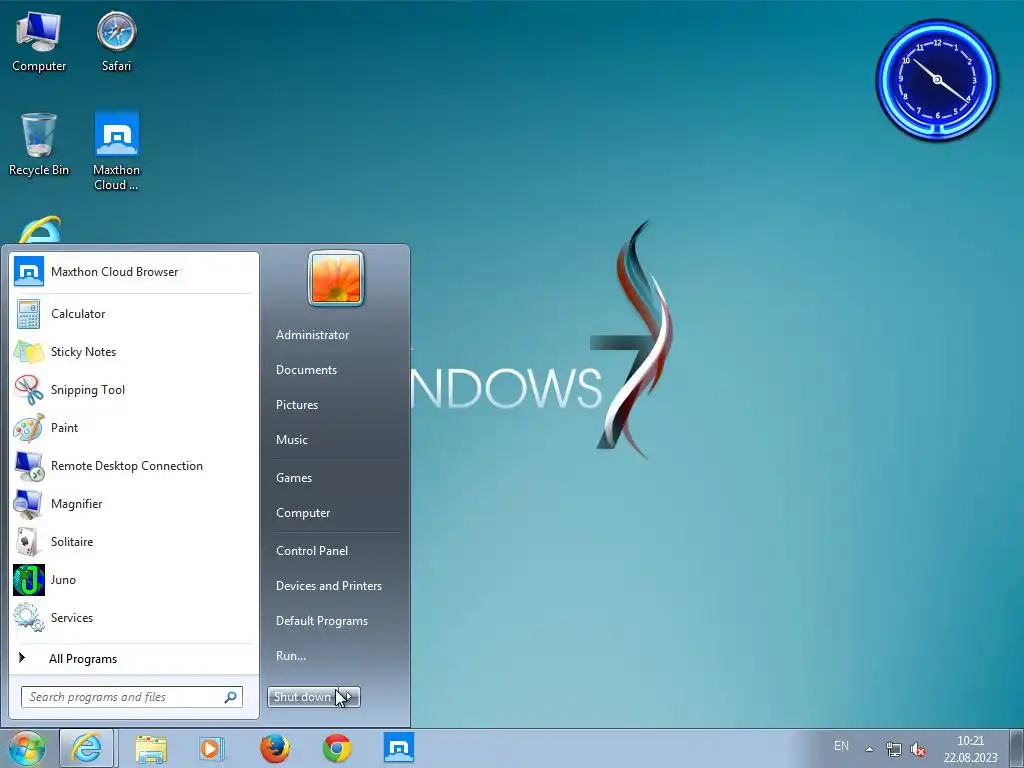Click the Calculator icon in Start menu
The image size is (1024, 768).
(29, 314)
